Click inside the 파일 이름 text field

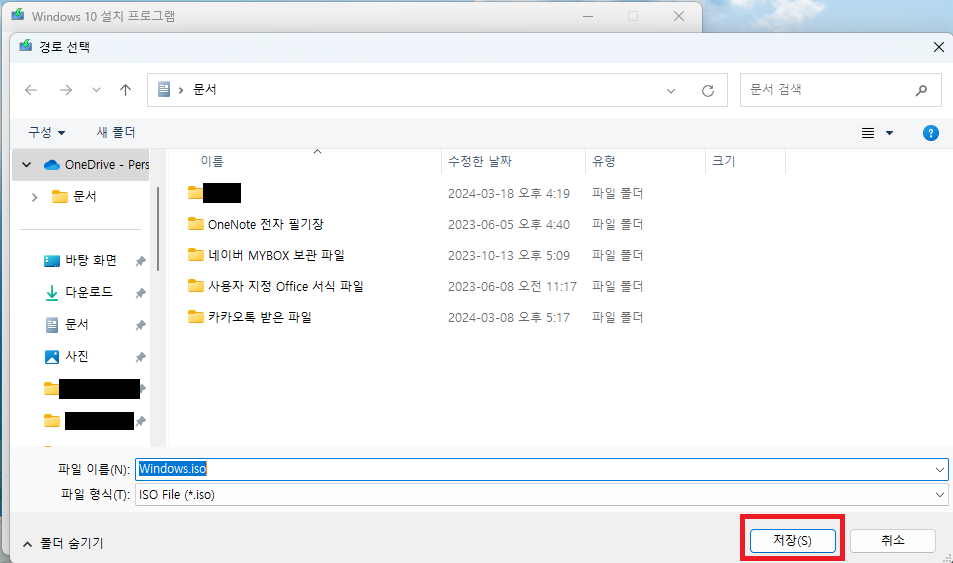(534, 469)
